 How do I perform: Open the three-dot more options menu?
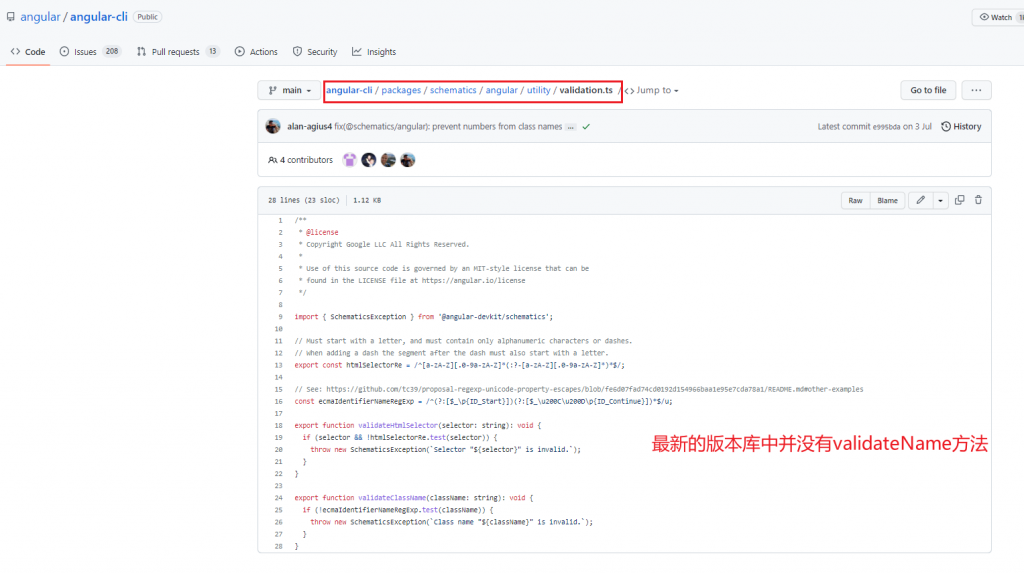point(976,90)
